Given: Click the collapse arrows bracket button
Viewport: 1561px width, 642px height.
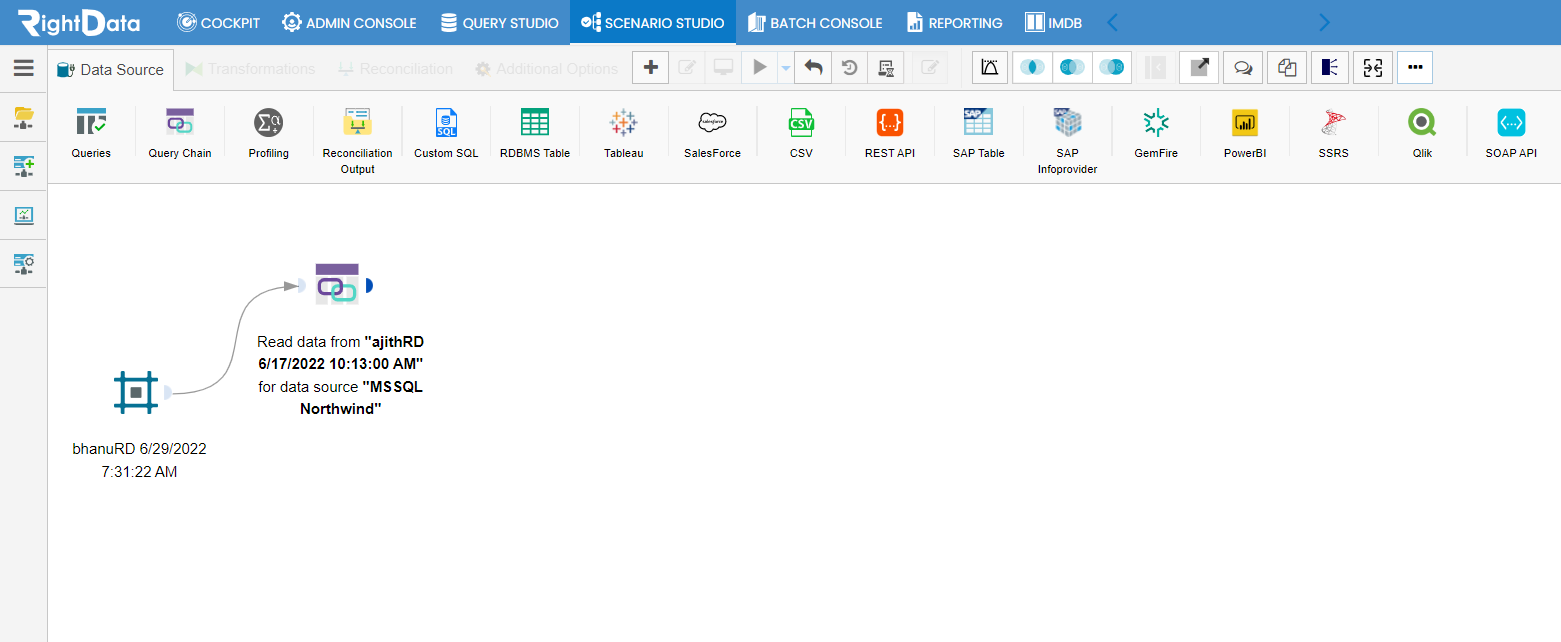Looking at the screenshot, I should click(1373, 68).
